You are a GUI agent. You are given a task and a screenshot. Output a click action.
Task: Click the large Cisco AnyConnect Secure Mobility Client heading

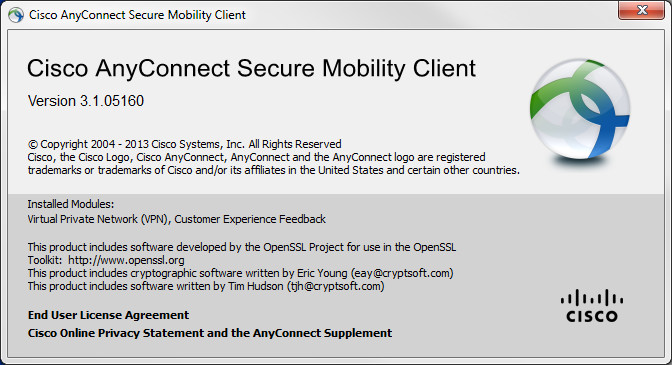pyautogui.click(x=251, y=69)
